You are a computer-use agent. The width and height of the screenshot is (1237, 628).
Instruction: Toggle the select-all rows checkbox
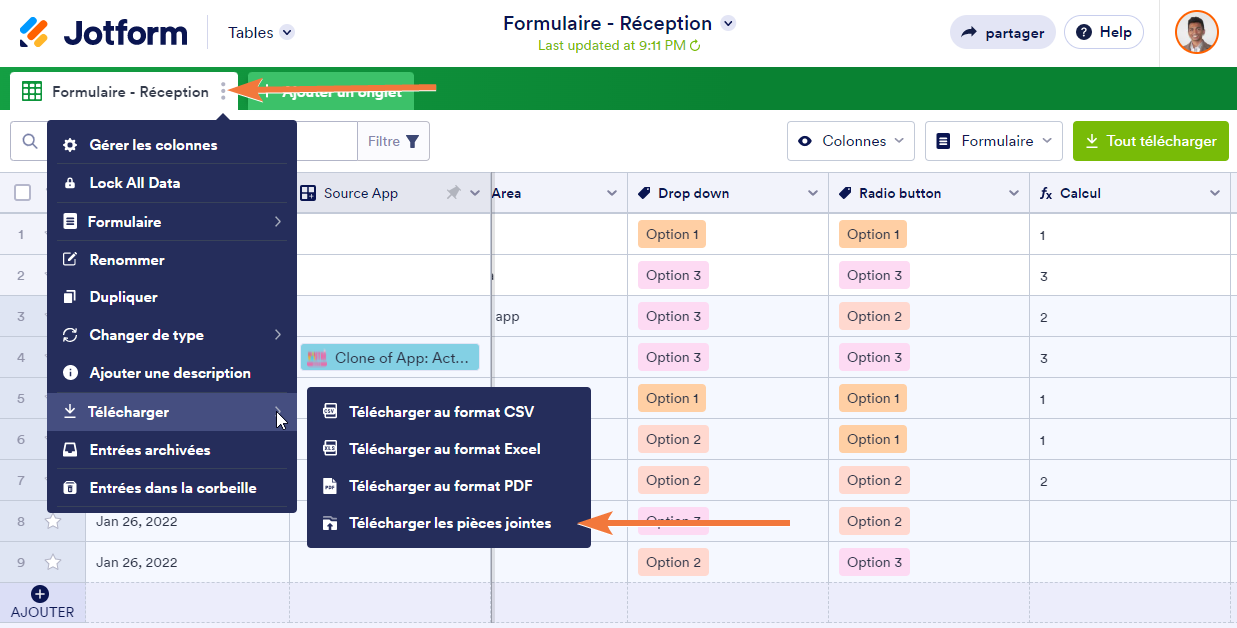click(x=23, y=193)
